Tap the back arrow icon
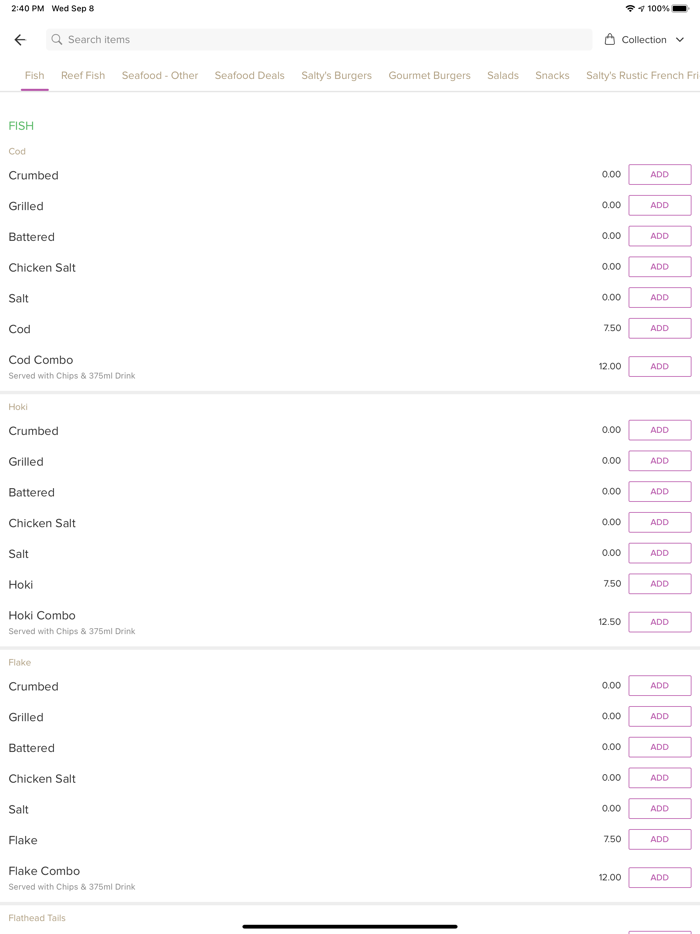 click(20, 40)
